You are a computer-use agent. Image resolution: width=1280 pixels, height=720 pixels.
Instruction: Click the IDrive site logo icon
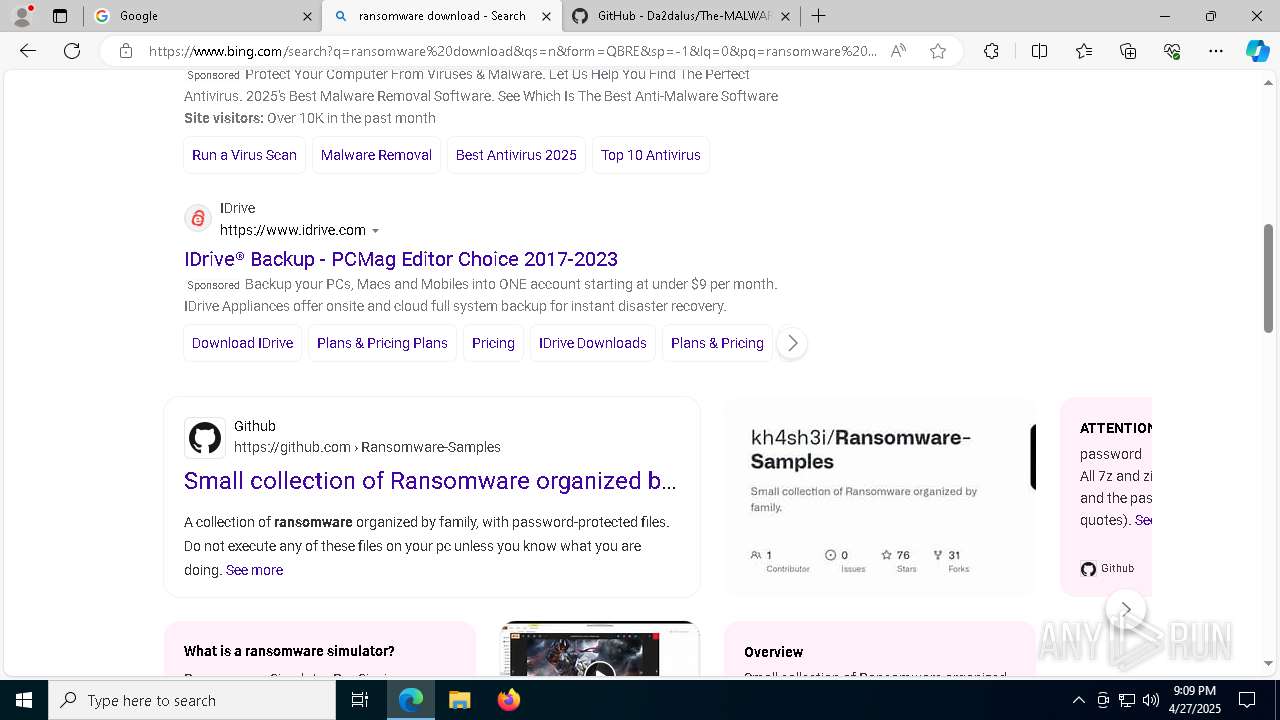[x=198, y=218]
